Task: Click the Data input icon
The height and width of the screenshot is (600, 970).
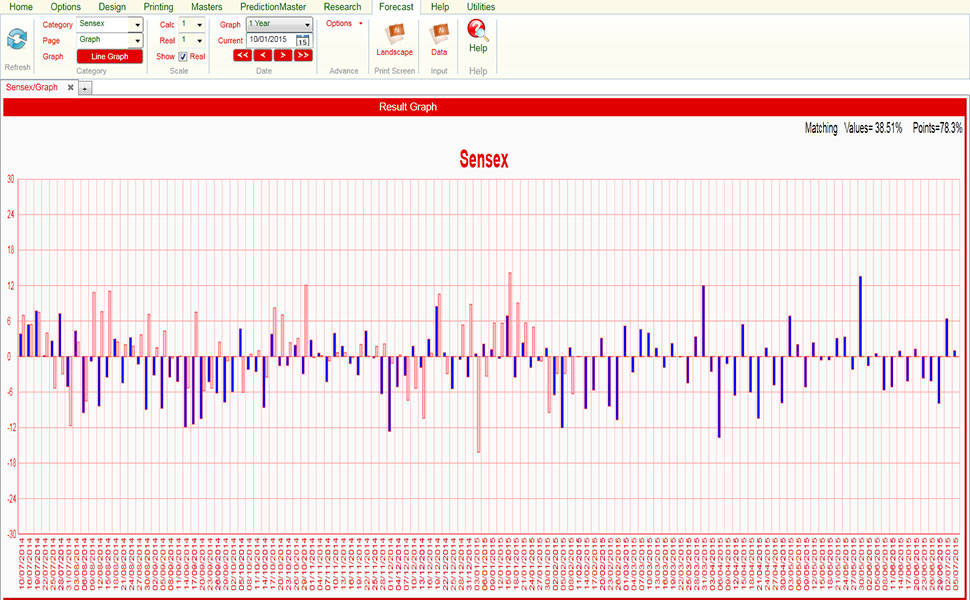Action: [439, 35]
